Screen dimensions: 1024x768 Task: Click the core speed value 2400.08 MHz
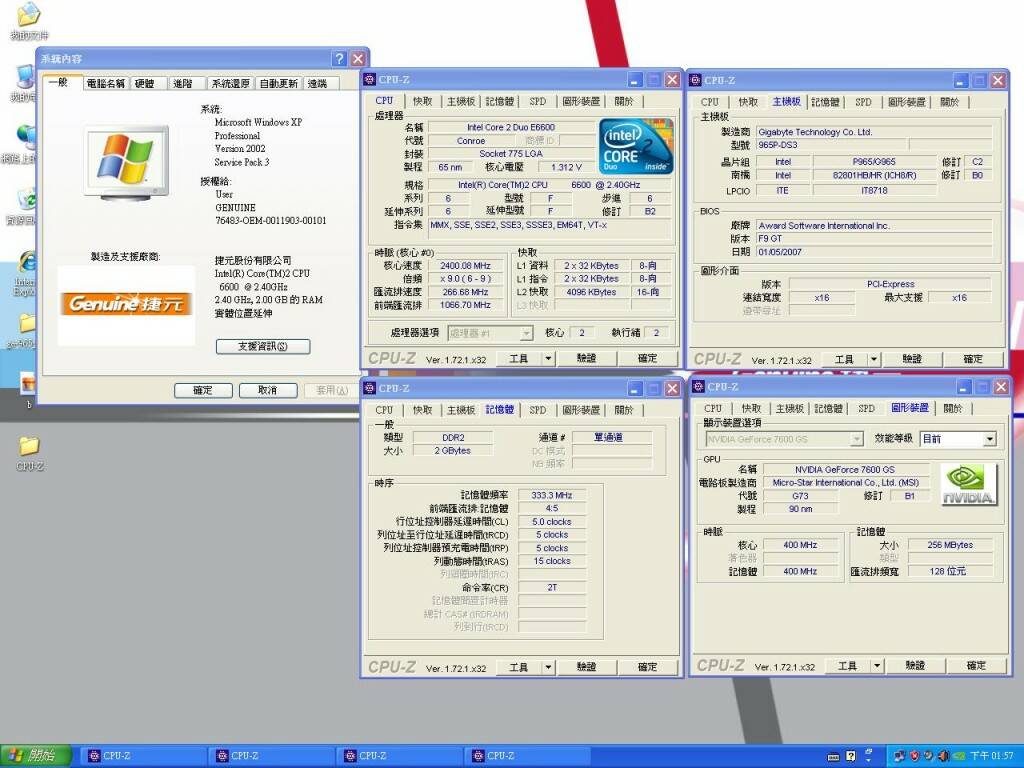[465, 266]
